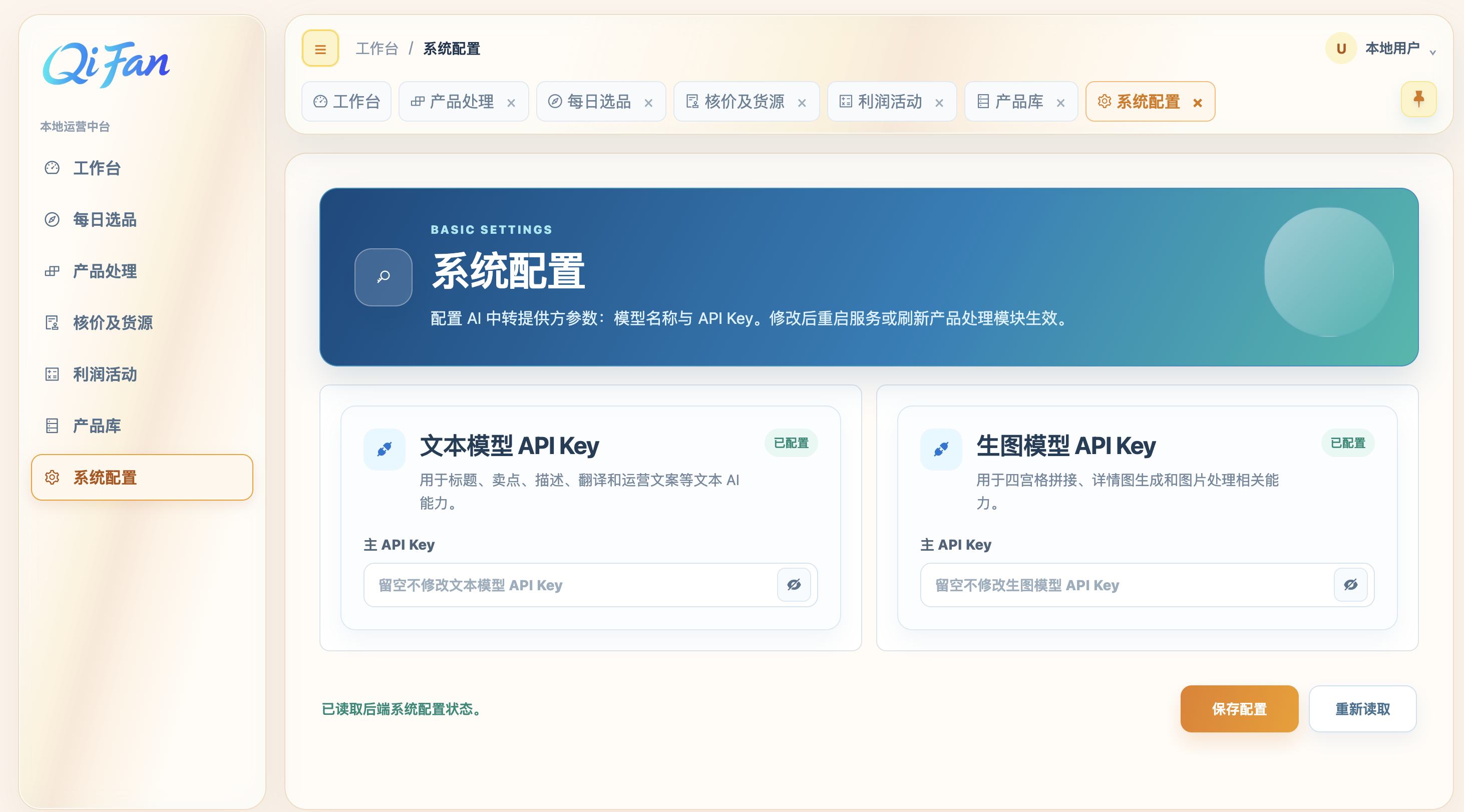Close the 产品处理 tab

point(511,103)
